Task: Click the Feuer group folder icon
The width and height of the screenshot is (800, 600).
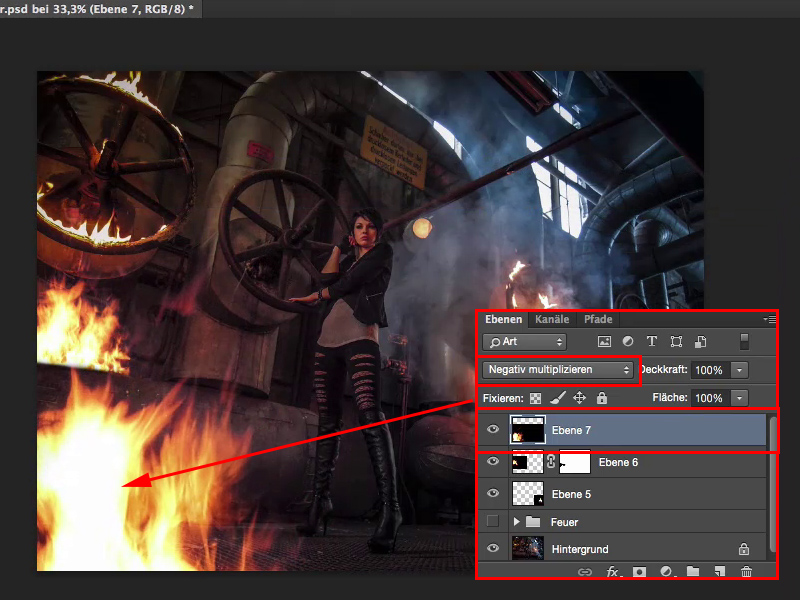Action: click(533, 521)
